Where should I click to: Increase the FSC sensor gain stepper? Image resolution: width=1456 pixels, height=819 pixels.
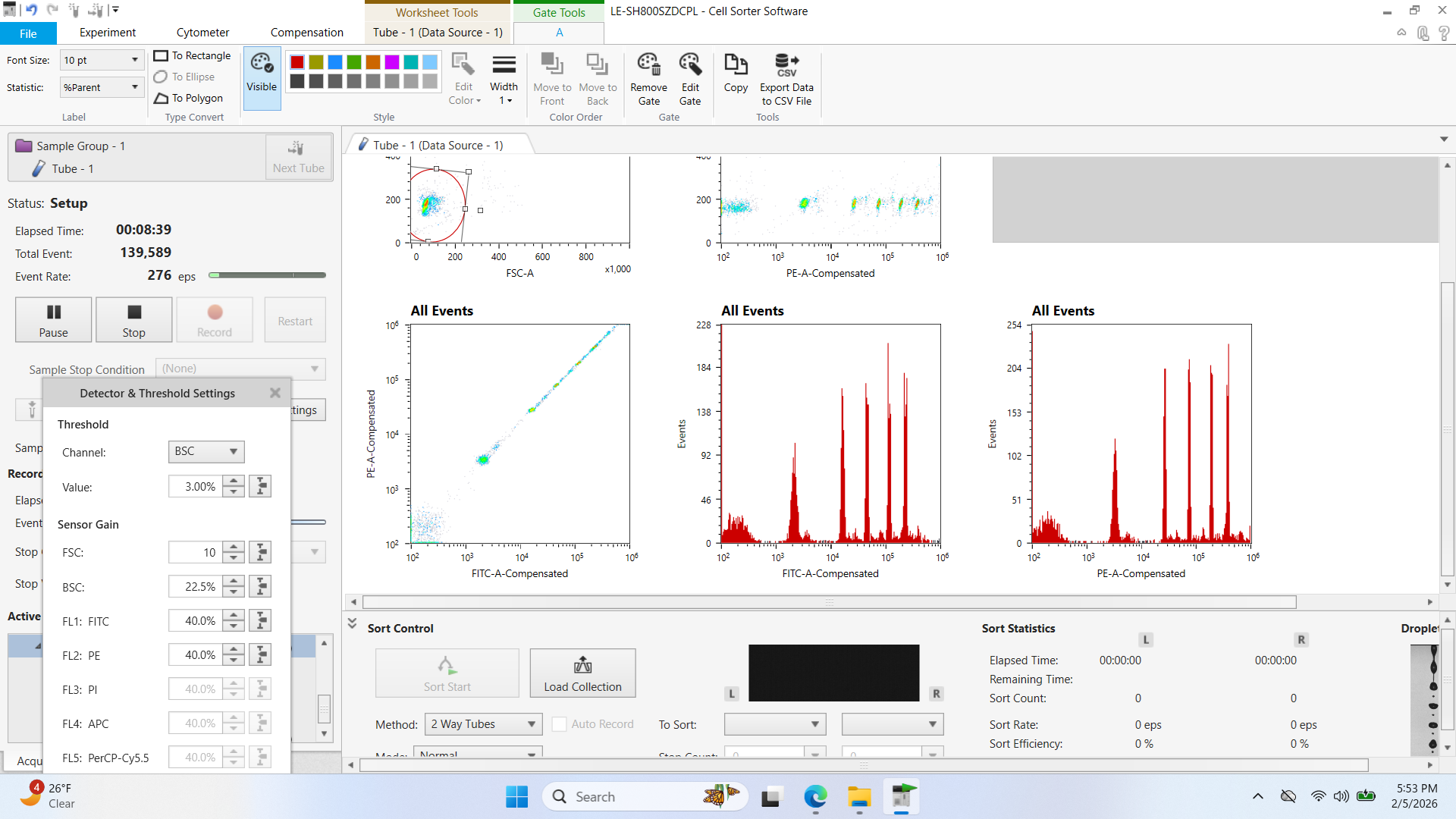[234, 547]
